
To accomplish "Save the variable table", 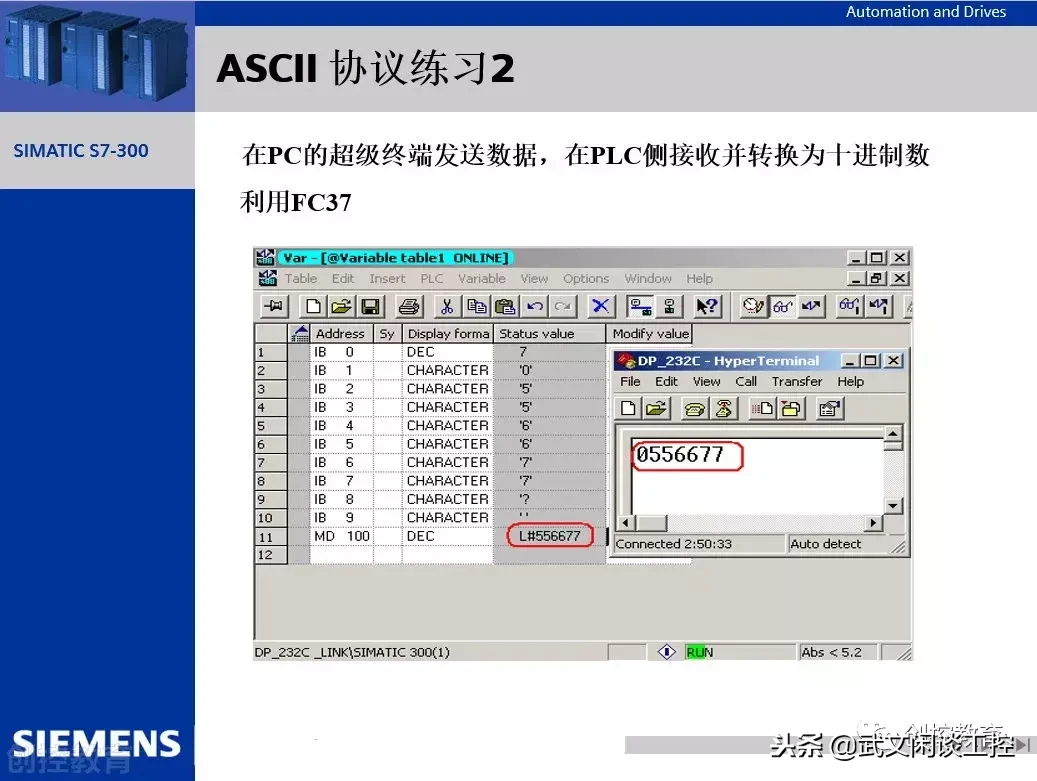I will coord(370,306).
